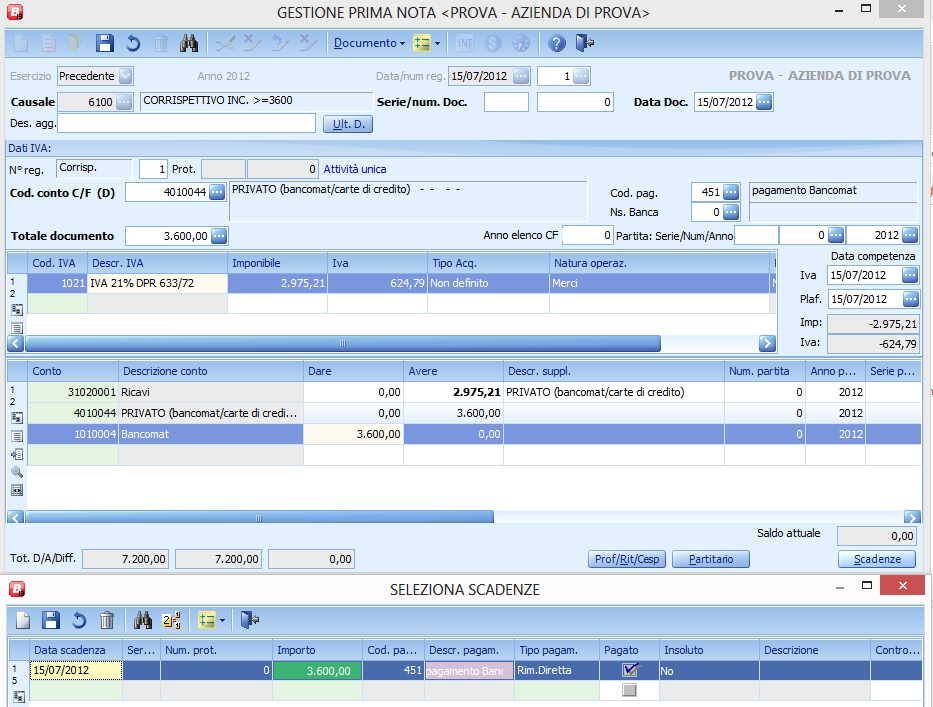
Task: Click the new document icon in Seleziona Scadenze toolbar
Action: click(x=22, y=620)
